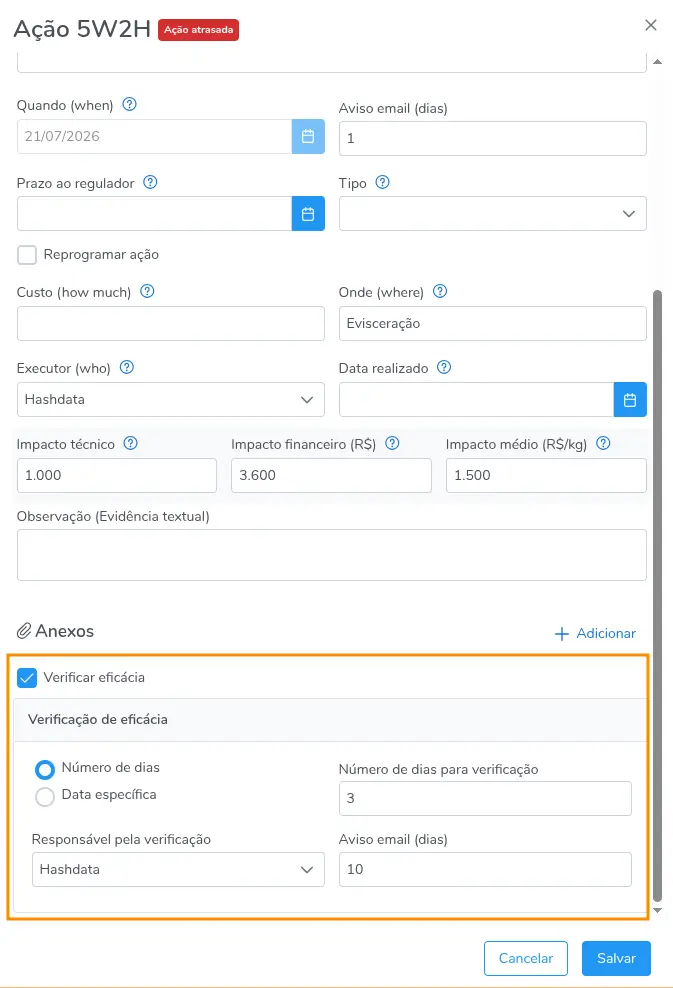Image resolution: width=673 pixels, height=988 pixels.
Task: Open help icon beside Prazo ao regulador
Action: 150,182
